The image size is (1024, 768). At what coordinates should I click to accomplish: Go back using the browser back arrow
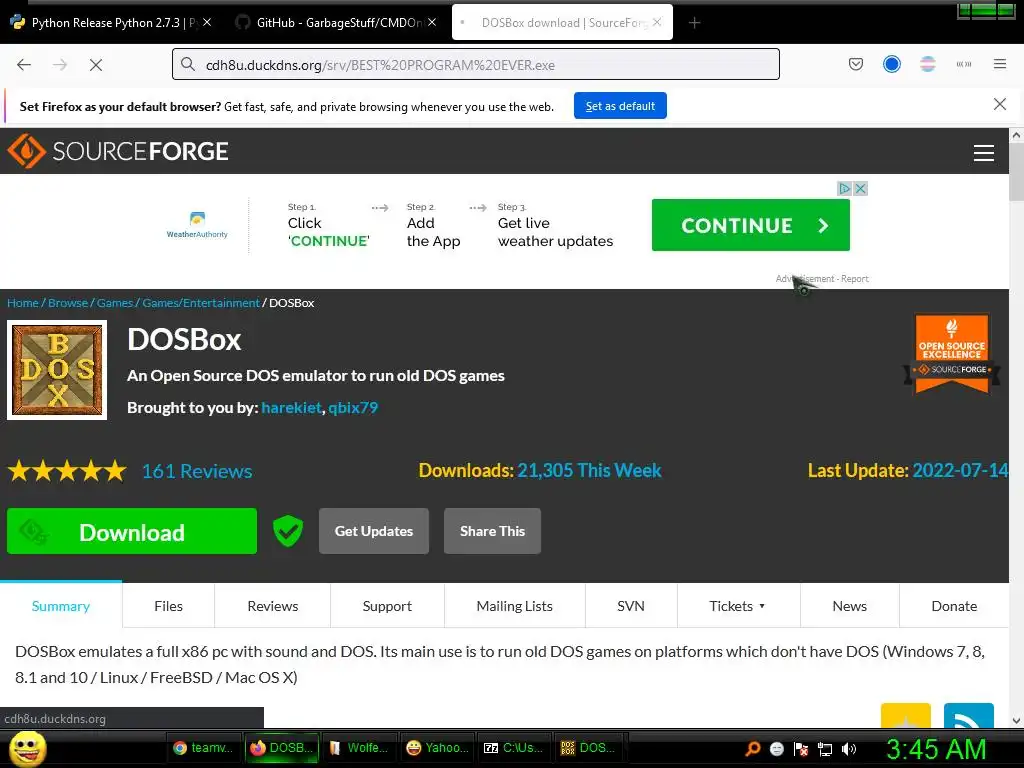pyautogui.click(x=24, y=65)
